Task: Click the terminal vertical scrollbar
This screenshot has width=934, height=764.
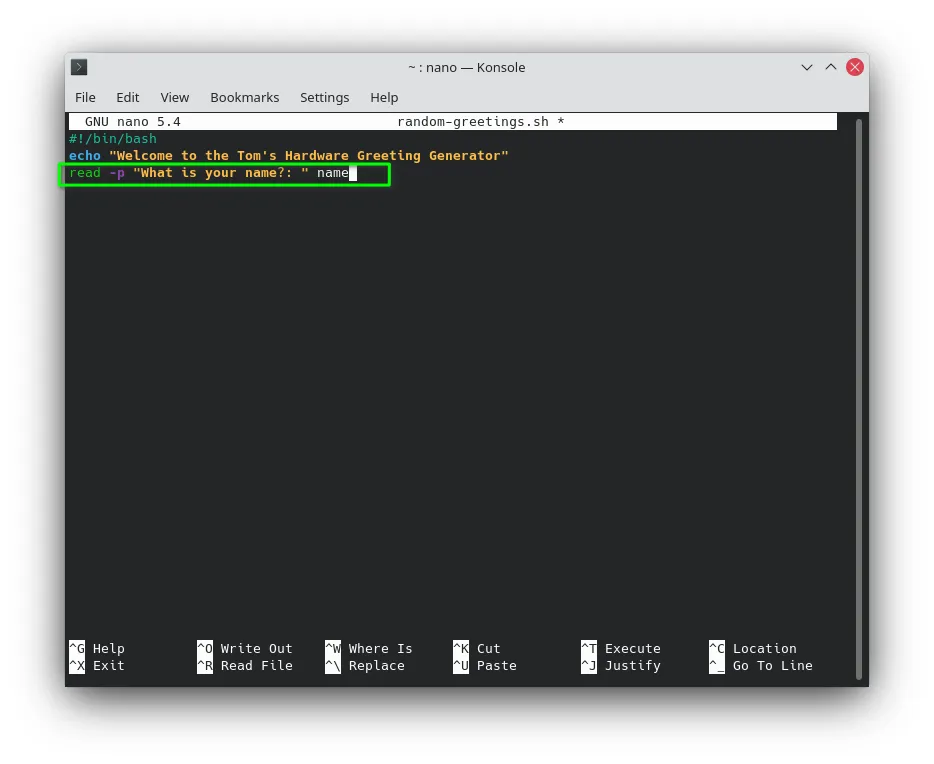Action: pyautogui.click(x=859, y=399)
